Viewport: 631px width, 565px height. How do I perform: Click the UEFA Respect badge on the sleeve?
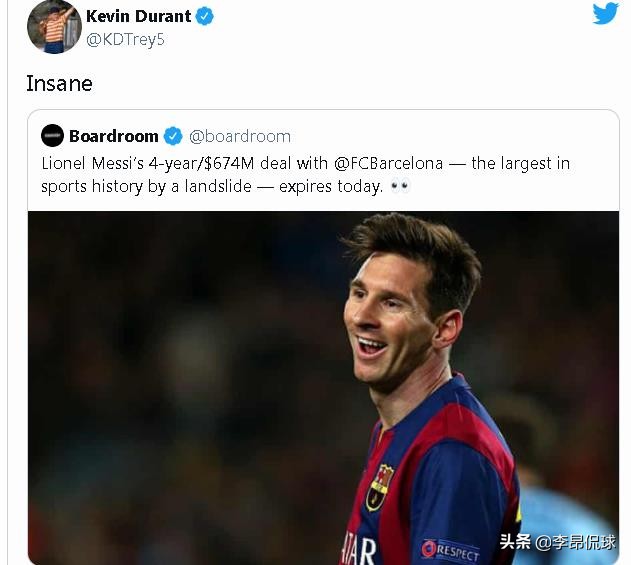coord(451,548)
